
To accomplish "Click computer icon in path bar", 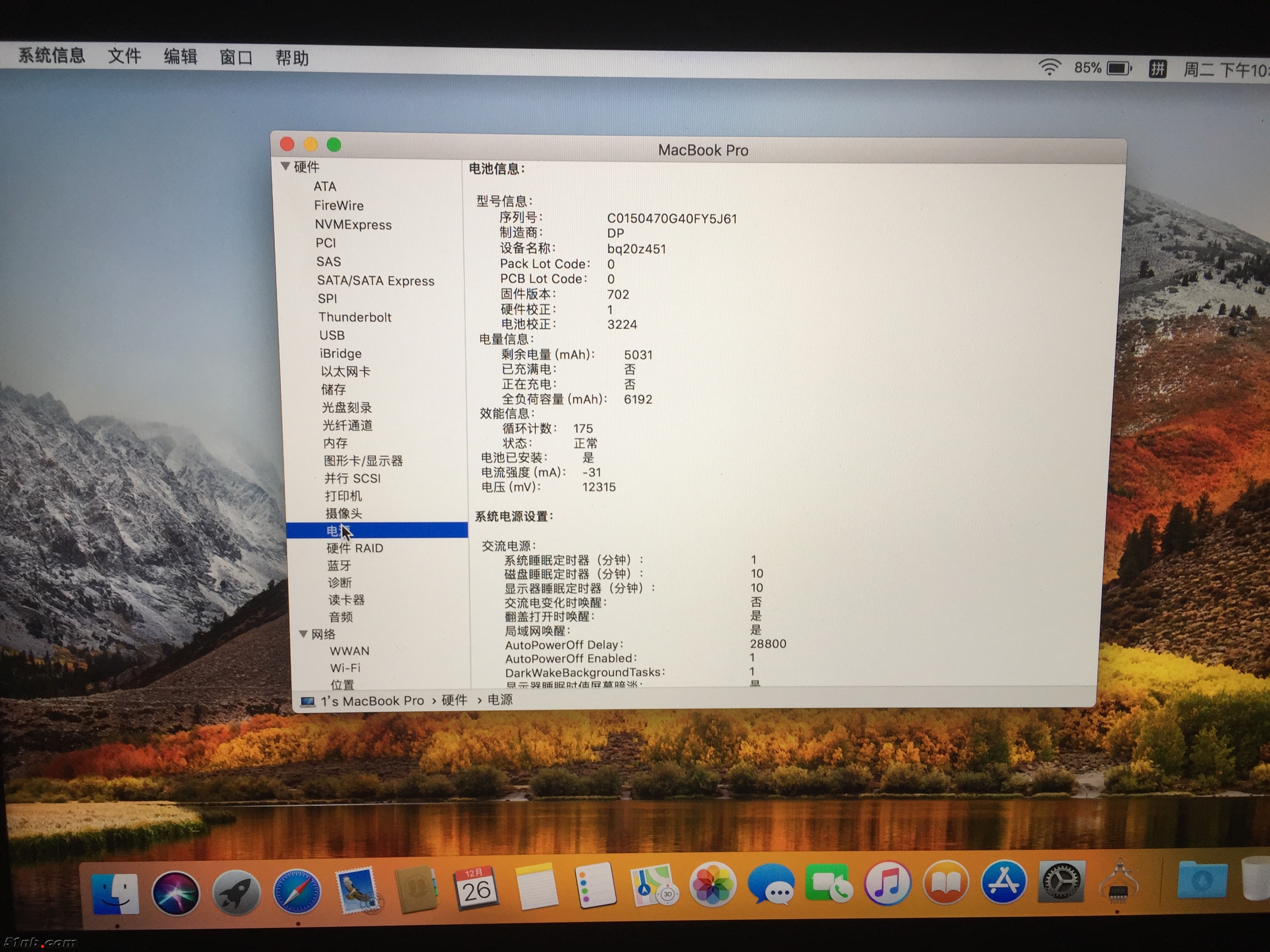I will 308,701.
